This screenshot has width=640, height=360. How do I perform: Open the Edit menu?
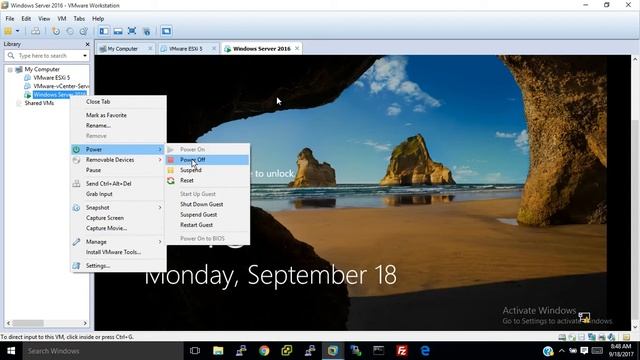[26, 19]
